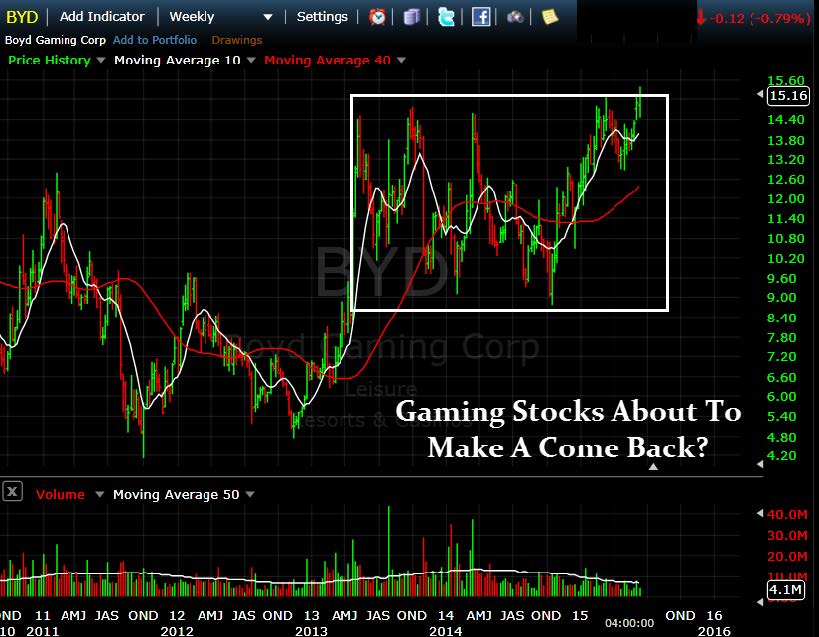Expand the Volume dropdown arrow
The image size is (819, 637).
tap(99, 494)
